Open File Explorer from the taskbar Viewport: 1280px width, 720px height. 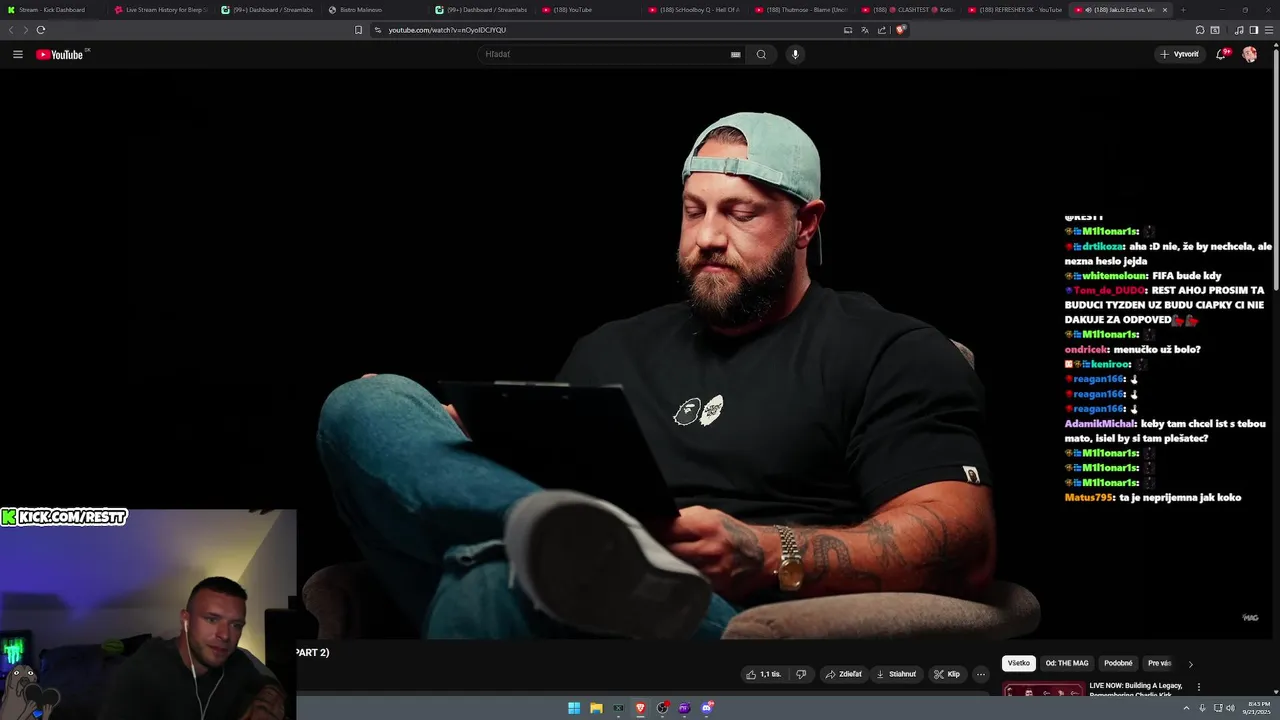(596, 708)
